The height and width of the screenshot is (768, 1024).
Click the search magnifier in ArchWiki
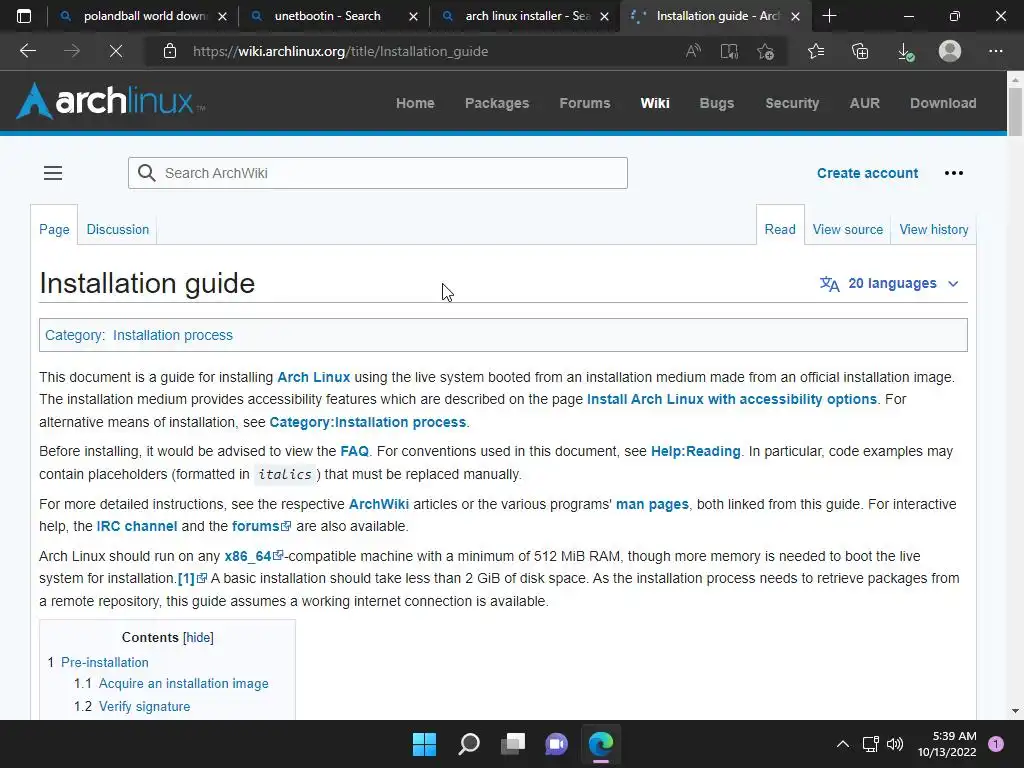click(x=147, y=173)
